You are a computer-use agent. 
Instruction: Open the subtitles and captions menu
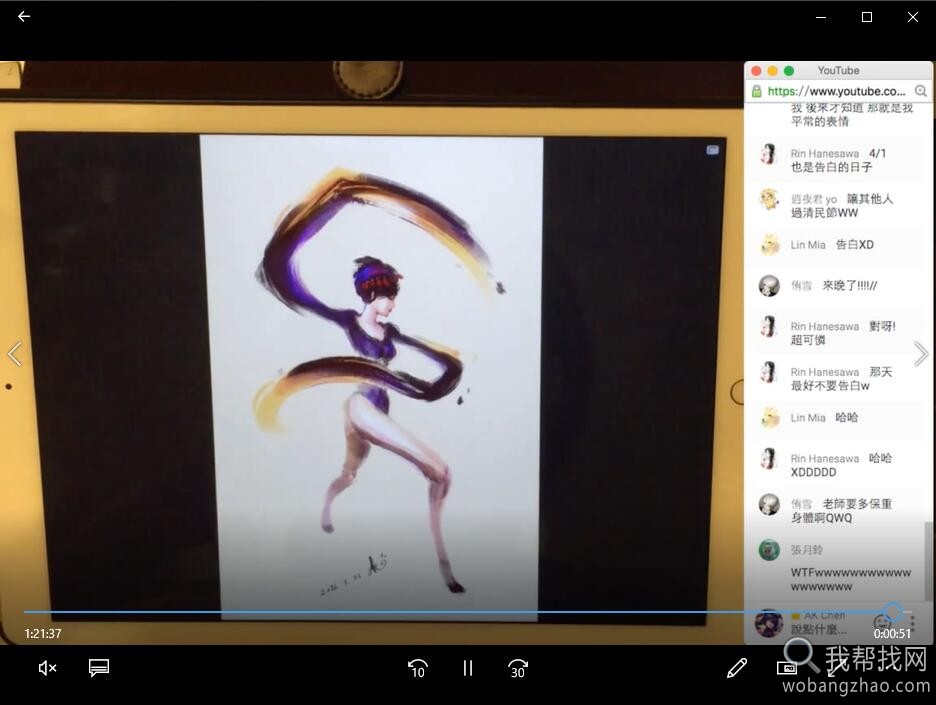(x=99, y=668)
